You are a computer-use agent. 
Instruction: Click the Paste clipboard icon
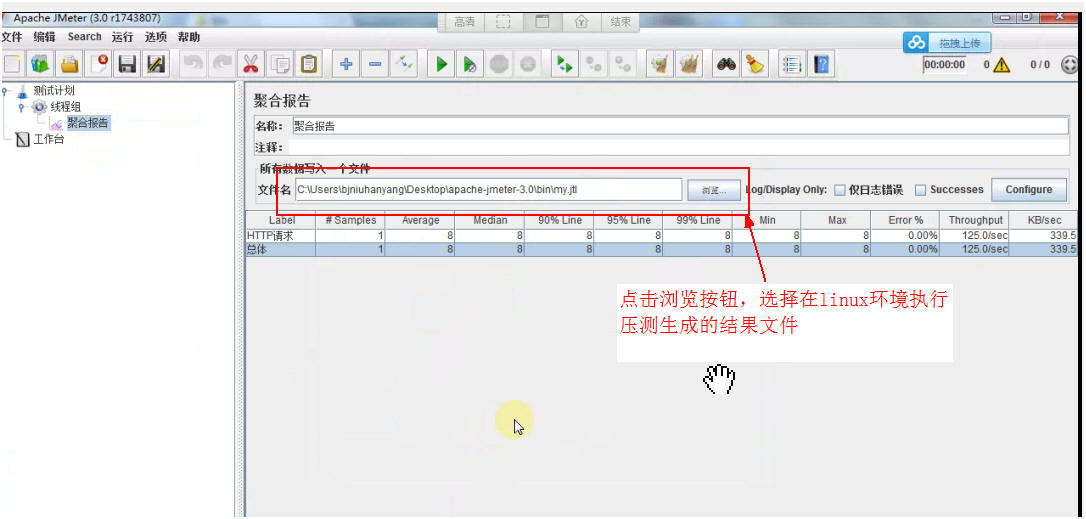(308, 65)
